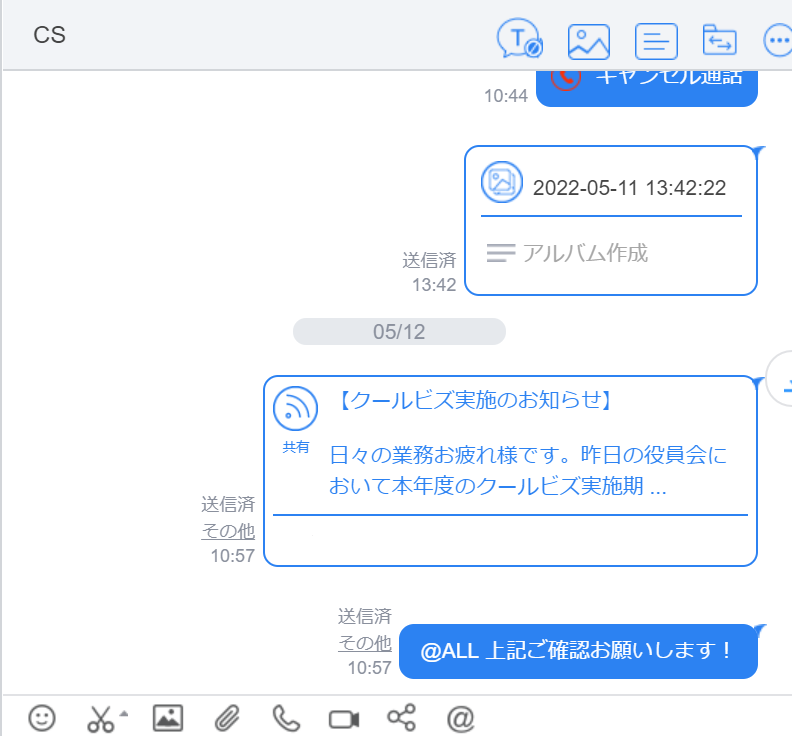Open the more options ellipsis menu
The image size is (792, 736).
778,40
